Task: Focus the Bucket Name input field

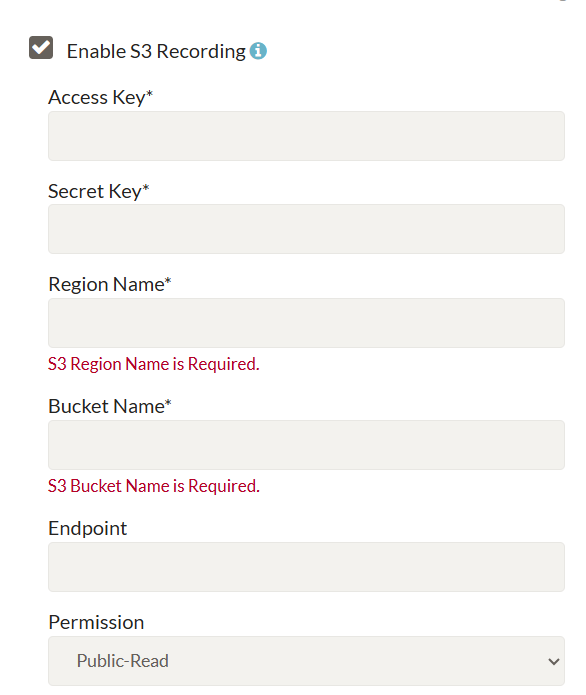Action: tap(306, 445)
